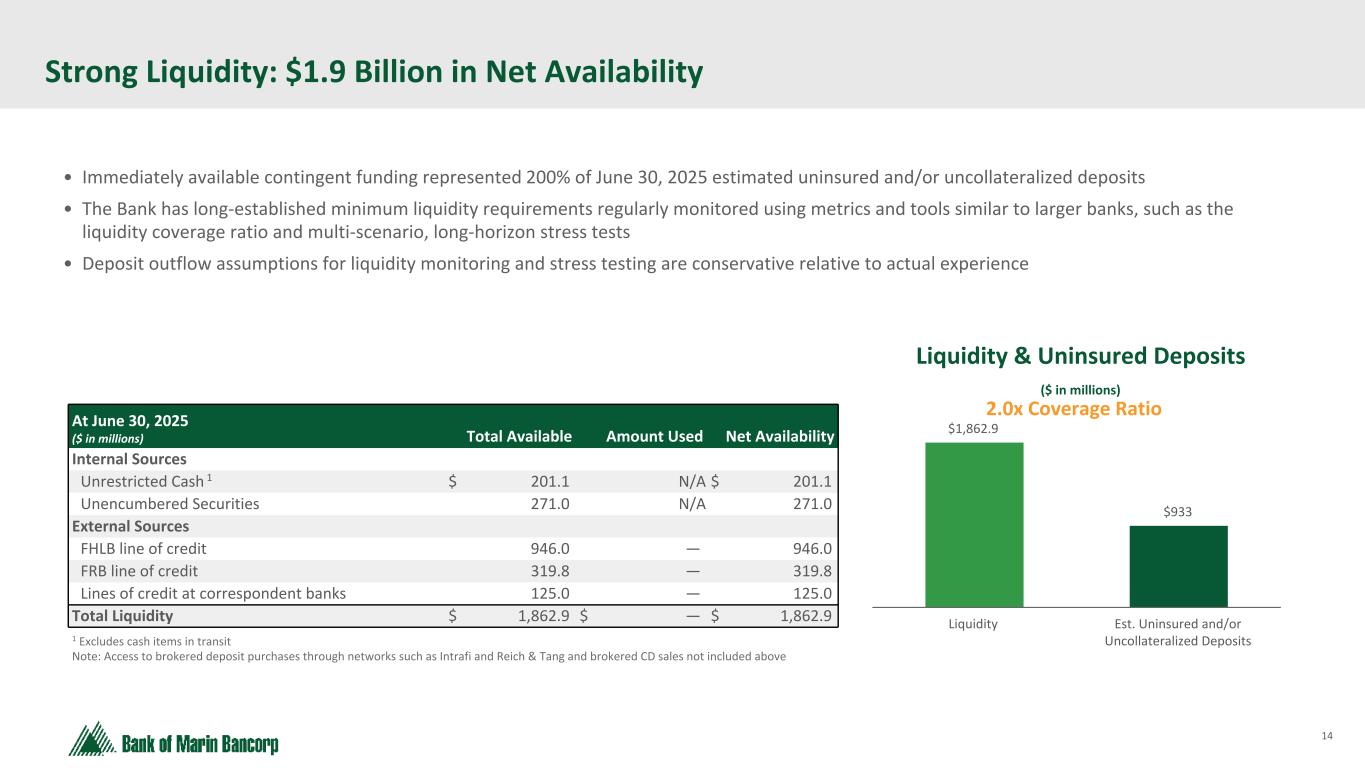Click the External Sources section heading
Image resolution: width=1365 pixels, height=768 pixels.
[130, 526]
